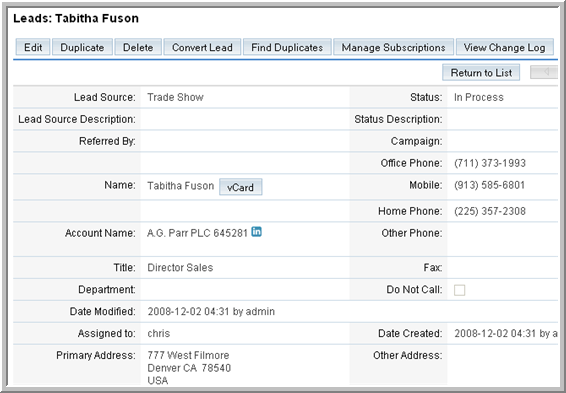Viewport: 566px width, 393px height.
Task: Click the Lead Source Description label
Action: (x=77, y=119)
